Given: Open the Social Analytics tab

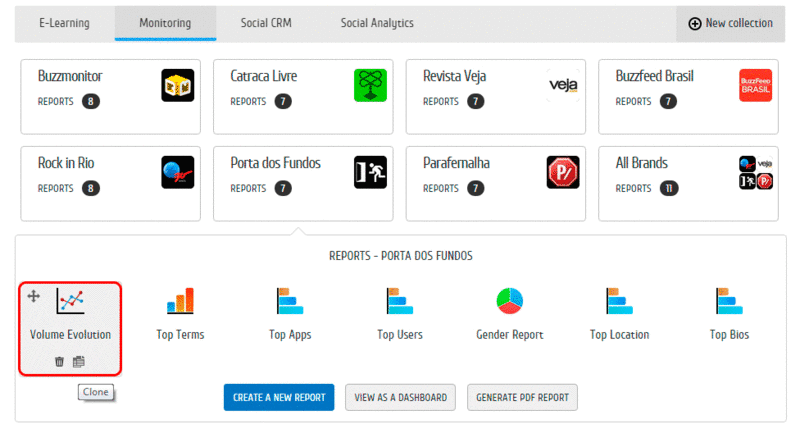Looking at the screenshot, I should click(376, 23).
